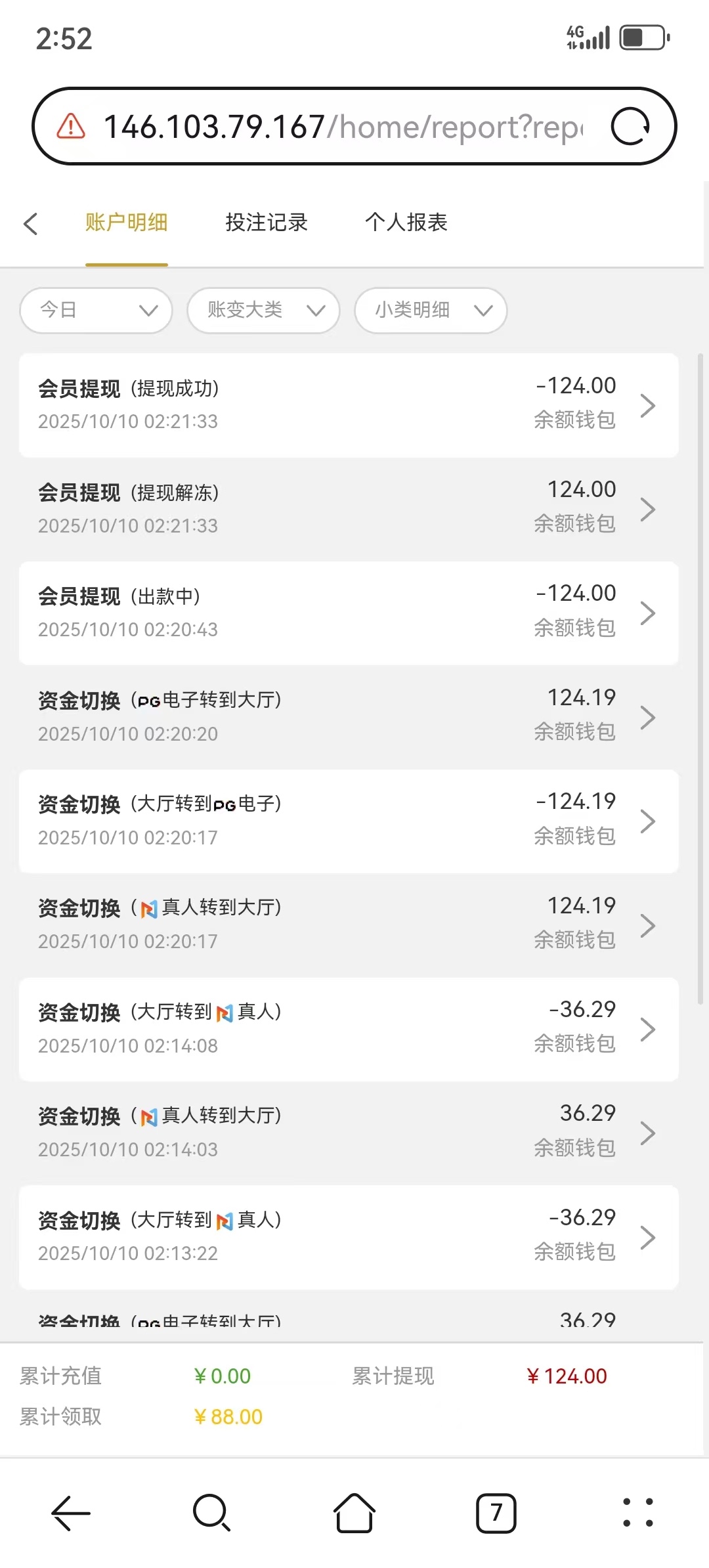Select the 账户明细 tab
The width and height of the screenshot is (709, 1568).
(x=126, y=223)
